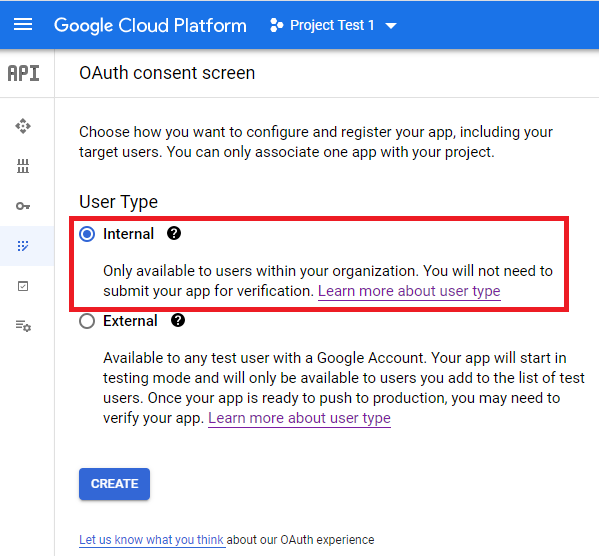Open the Dashboard sidebar icon
Viewport: 599px width, 556px height.
23,126
